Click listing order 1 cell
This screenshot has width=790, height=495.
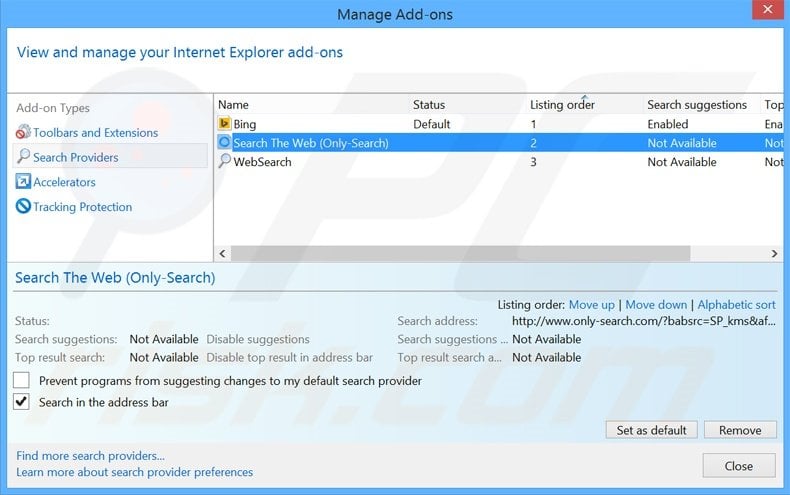[533, 124]
